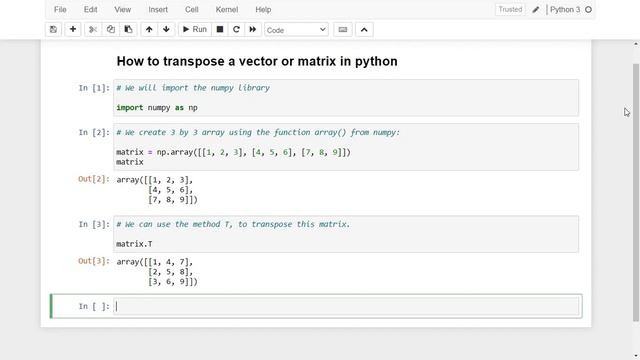Click the In [1] prompt label

point(94,88)
